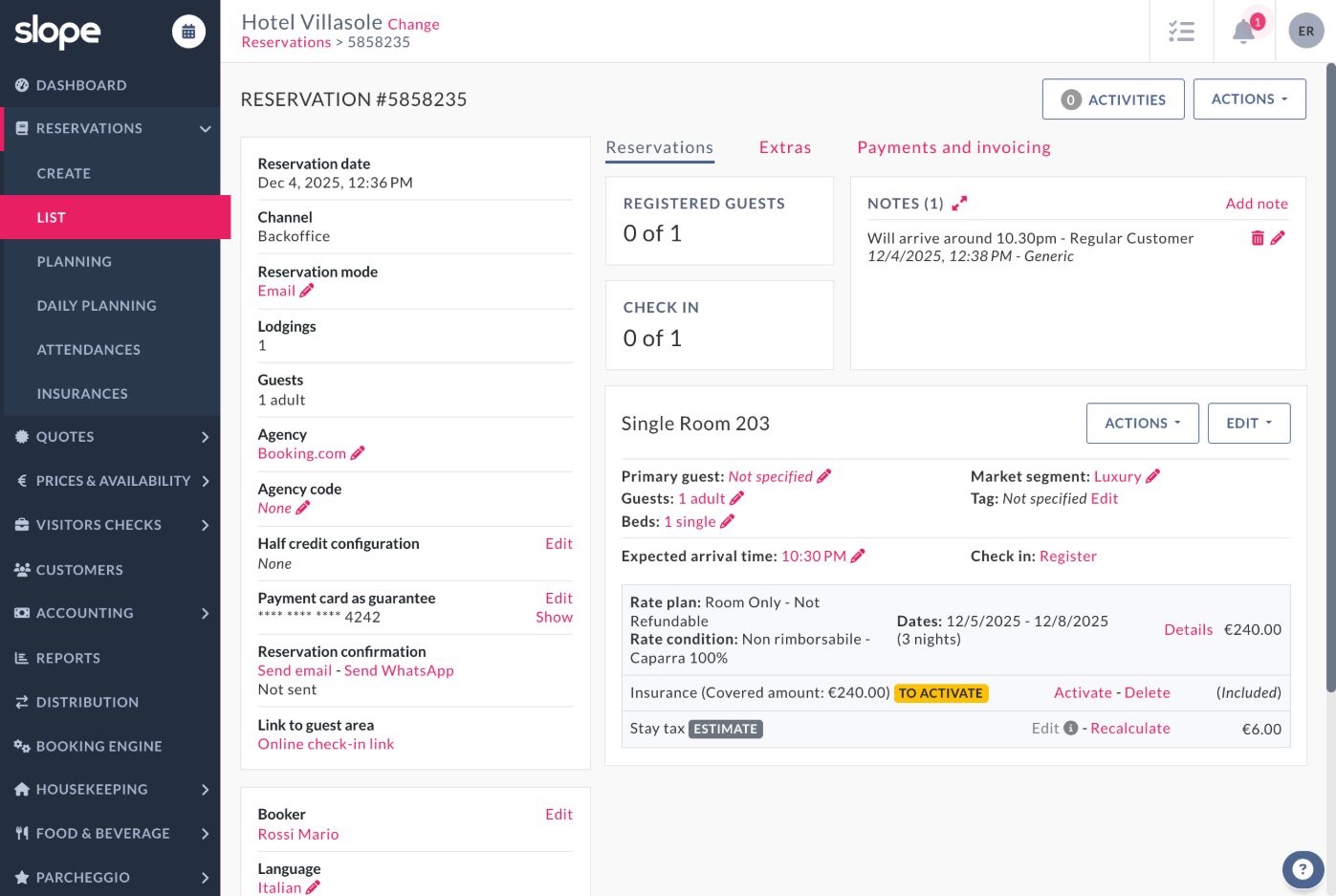Open the Payments and invoicing tab
This screenshot has height=896, width=1336.
(953, 147)
